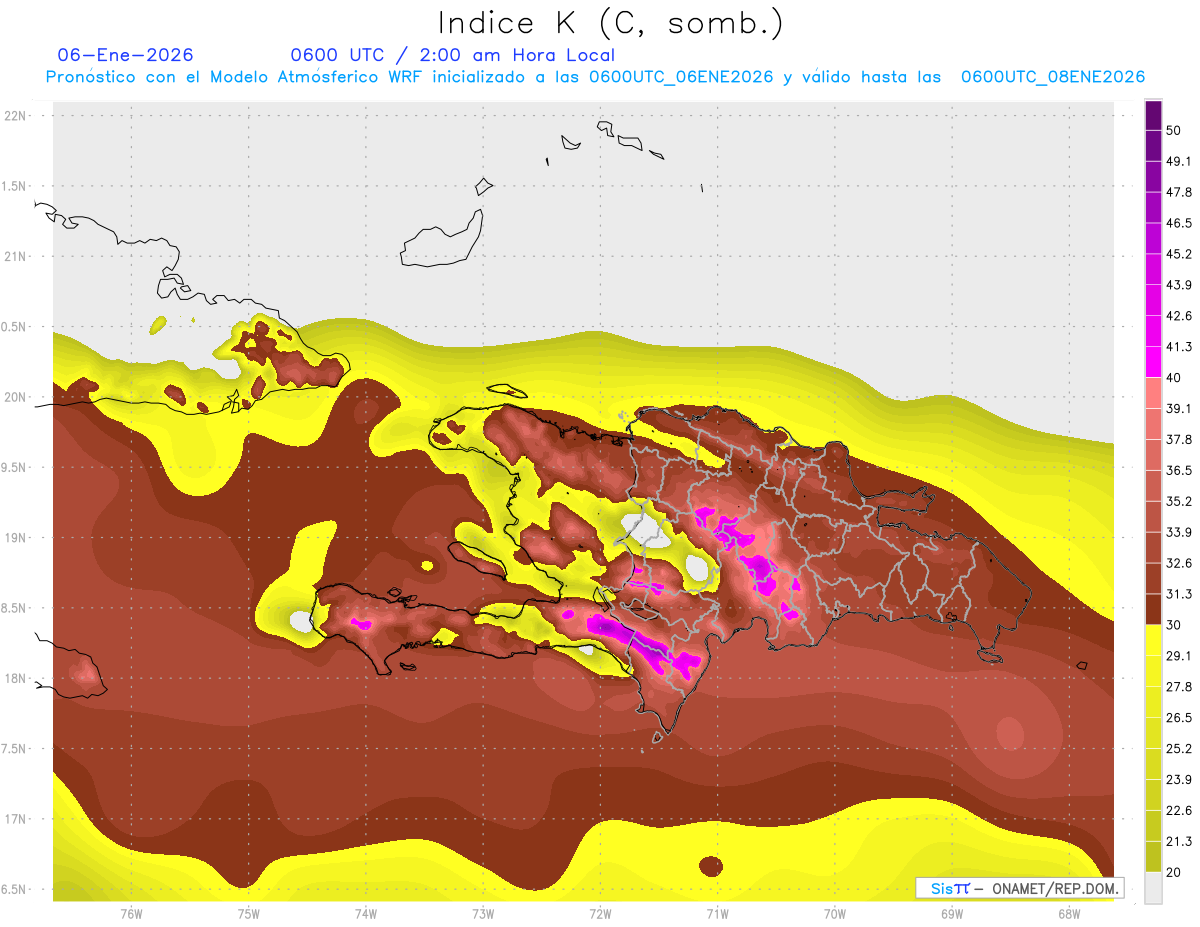Click the colorbar value label "37.8"
The width and height of the screenshot is (1200, 927).
coord(1178,439)
